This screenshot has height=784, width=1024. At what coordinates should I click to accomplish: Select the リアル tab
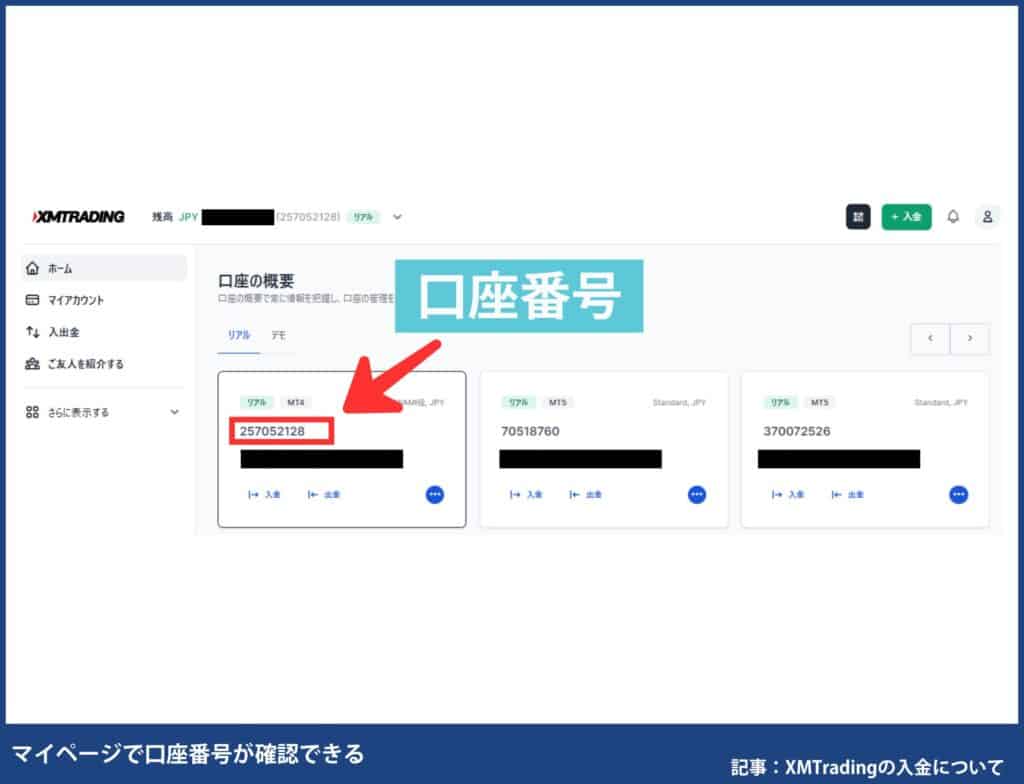[x=237, y=336]
